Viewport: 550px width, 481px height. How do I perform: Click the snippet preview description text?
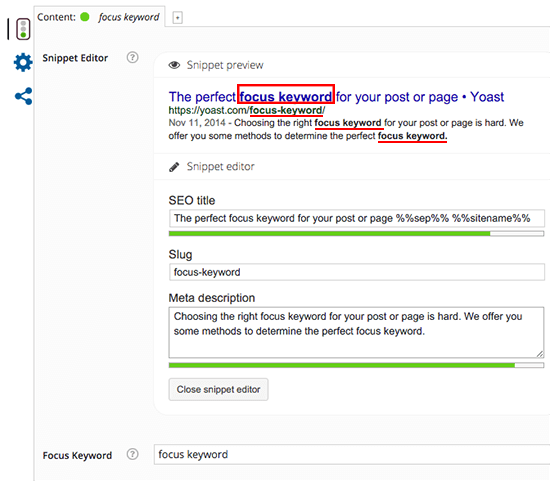click(346, 129)
